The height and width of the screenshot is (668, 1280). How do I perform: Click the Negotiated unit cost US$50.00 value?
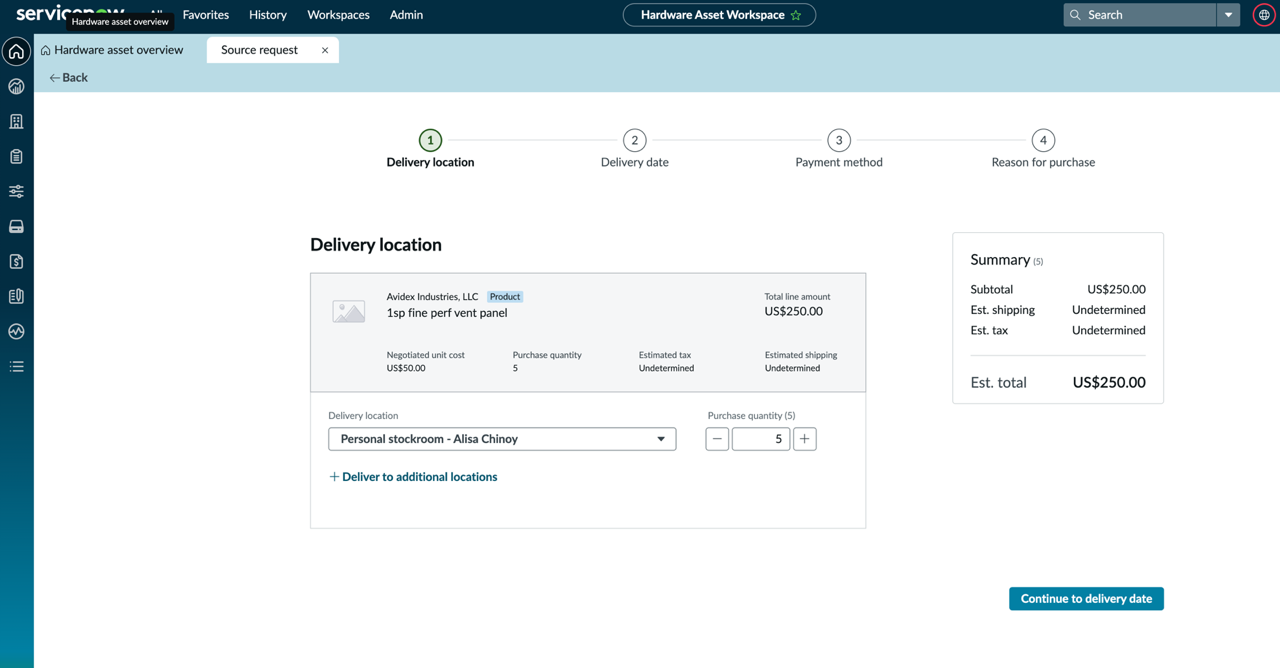[406, 368]
